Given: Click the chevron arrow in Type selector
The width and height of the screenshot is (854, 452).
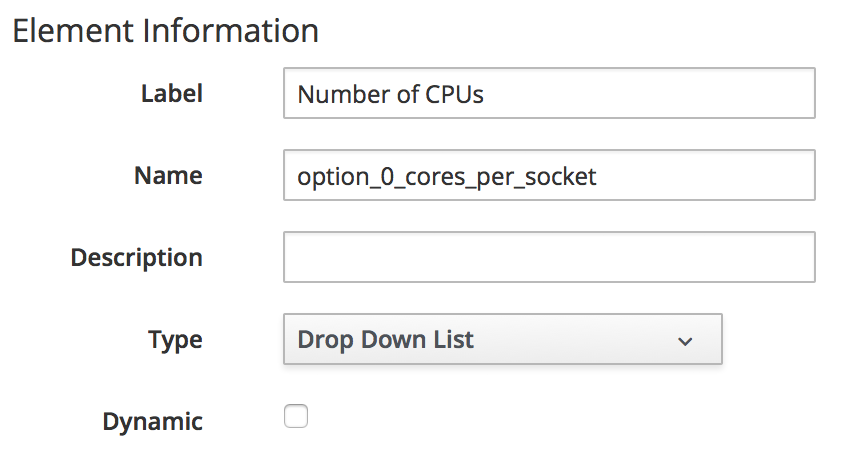Looking at the screenshot, I should (x=685, y=341).
